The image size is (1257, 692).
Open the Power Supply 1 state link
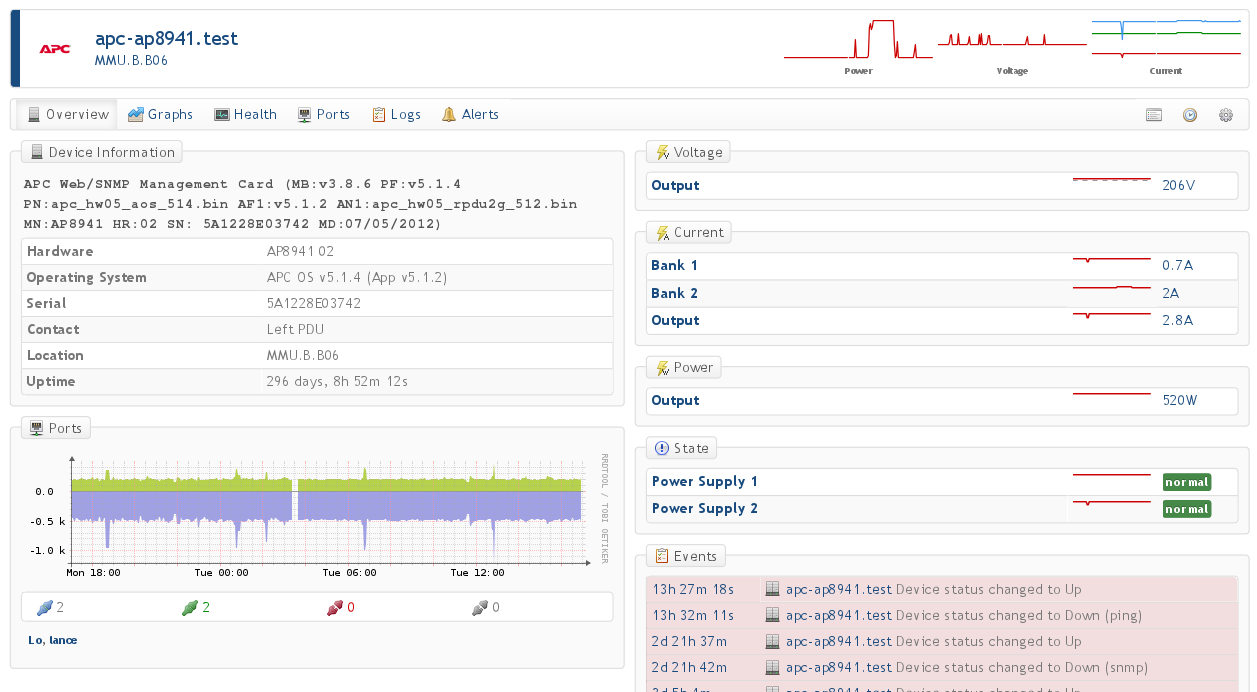point(705,481)
